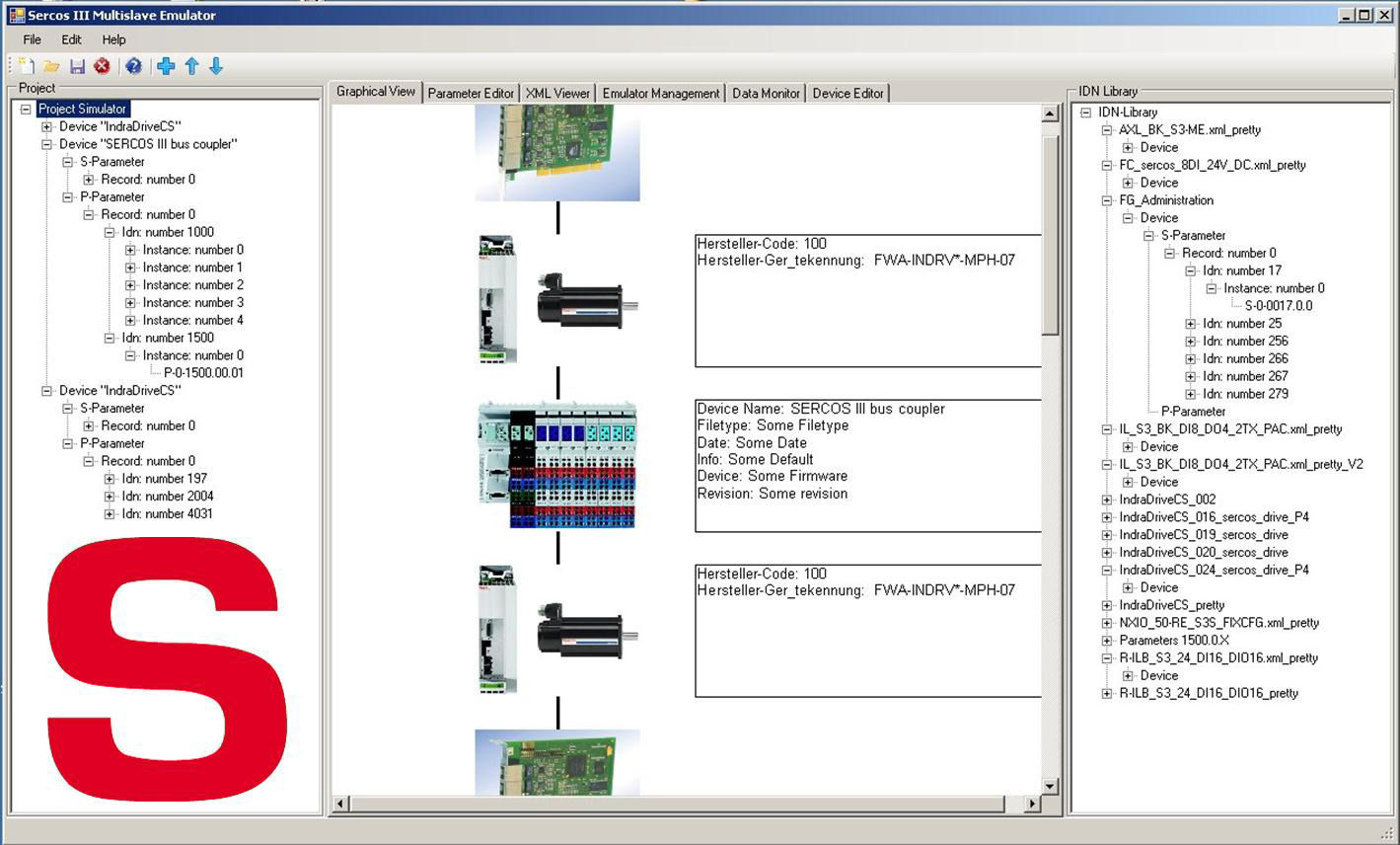
Task: Click the blue up arrow toolbar icon
Action: tap(191, 65)
